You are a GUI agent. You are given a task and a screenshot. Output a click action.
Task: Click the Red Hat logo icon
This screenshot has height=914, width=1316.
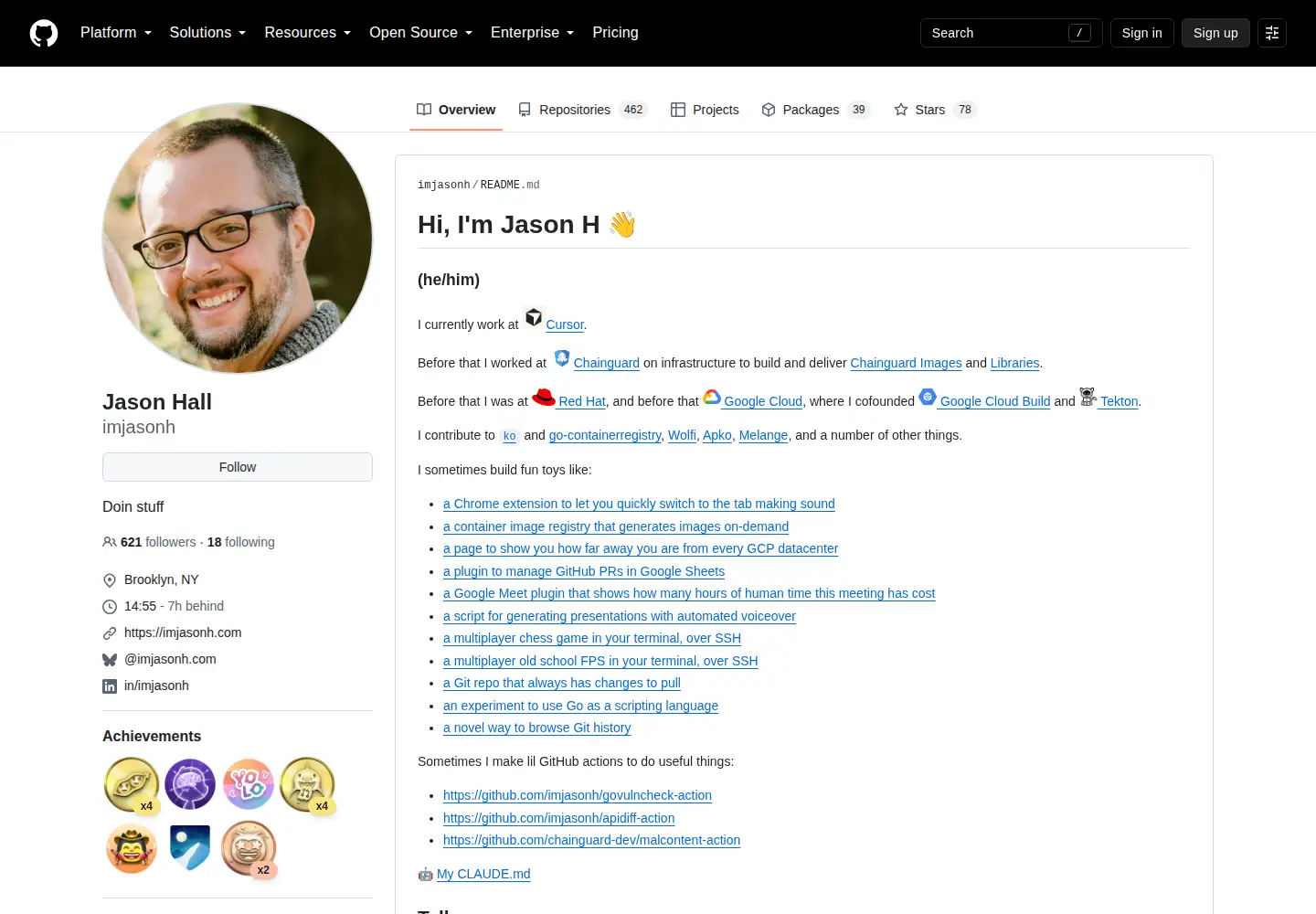544,397
